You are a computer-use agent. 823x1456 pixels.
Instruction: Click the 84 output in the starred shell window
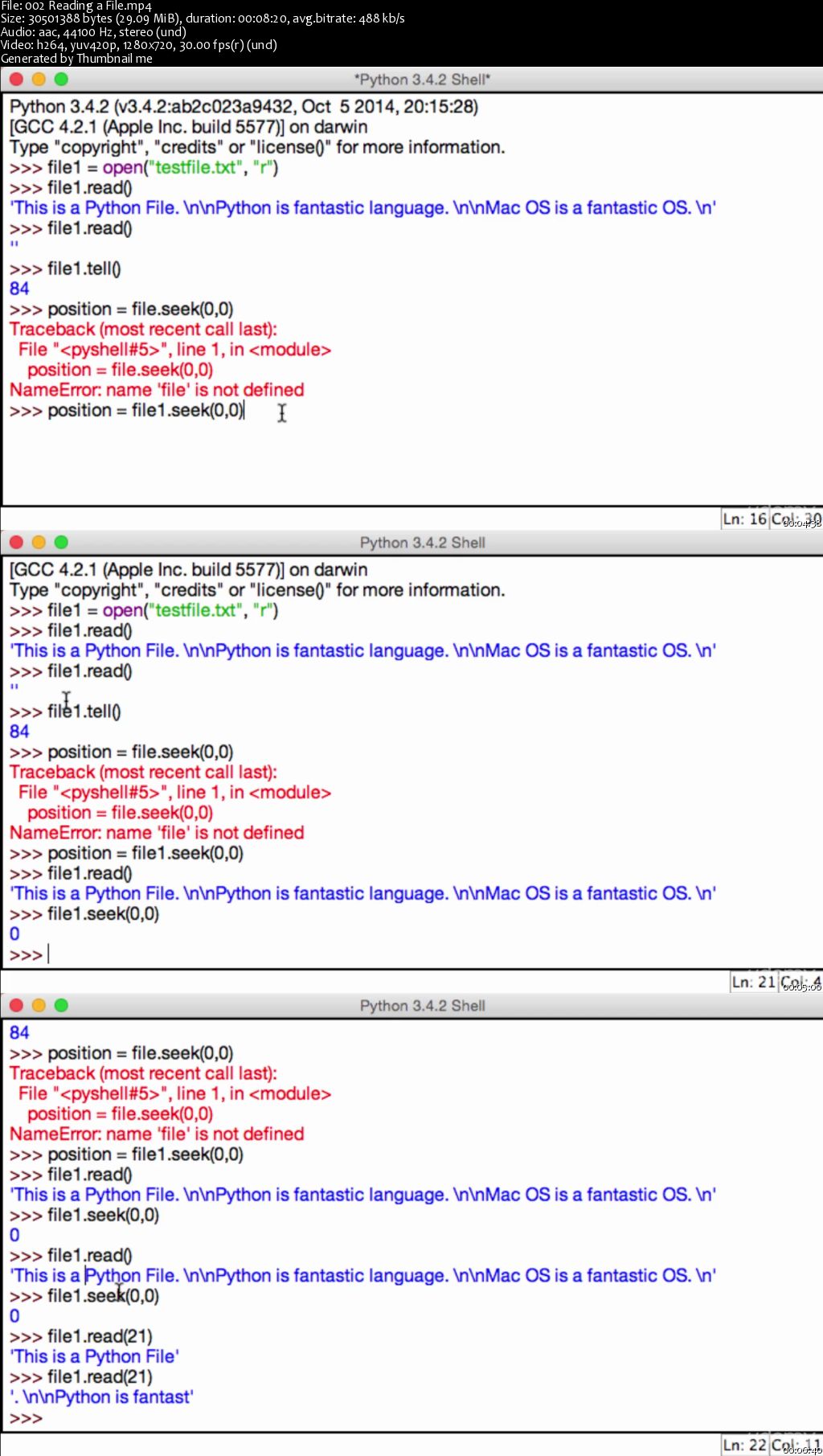(19, 289)
